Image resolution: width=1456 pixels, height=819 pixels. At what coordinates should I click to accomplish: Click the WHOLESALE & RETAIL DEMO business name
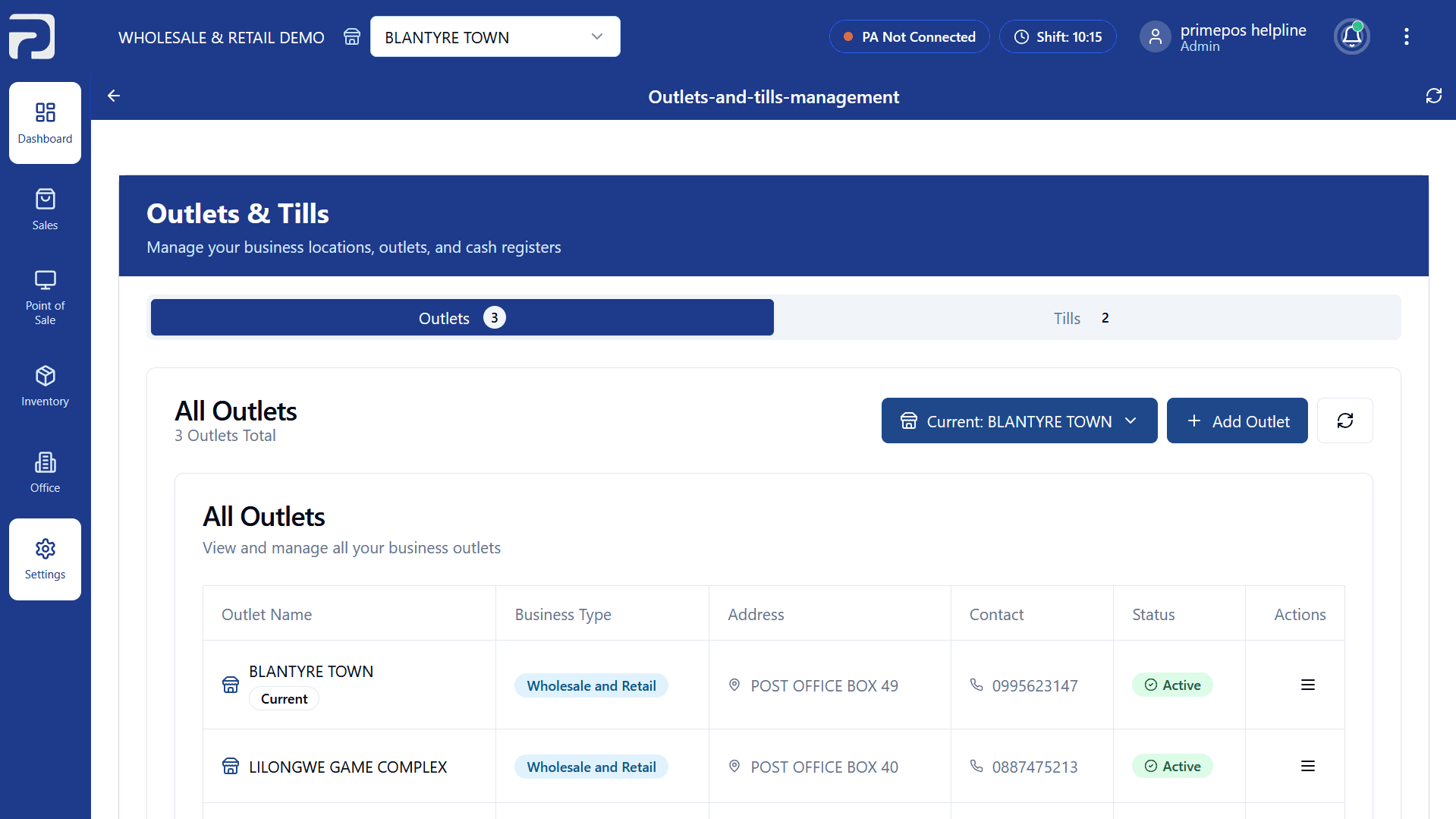click(222, 37)
